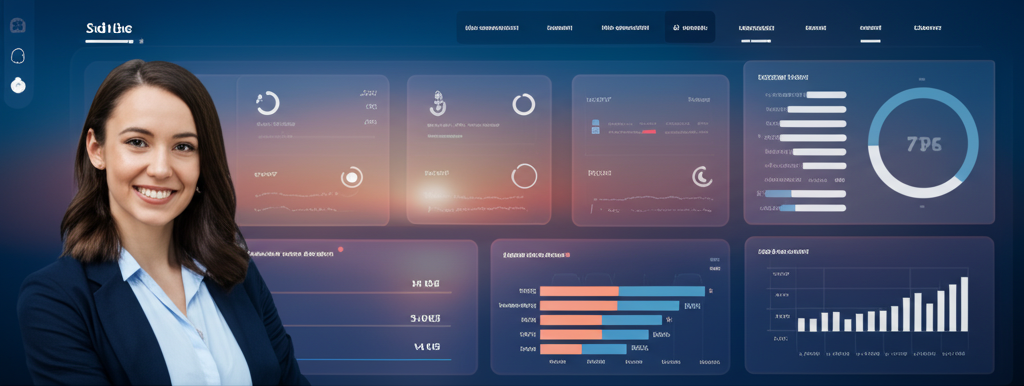Check the upper blue square in third card
The height and width of the screenshot is (386, 1024).
tap(596, 122)
